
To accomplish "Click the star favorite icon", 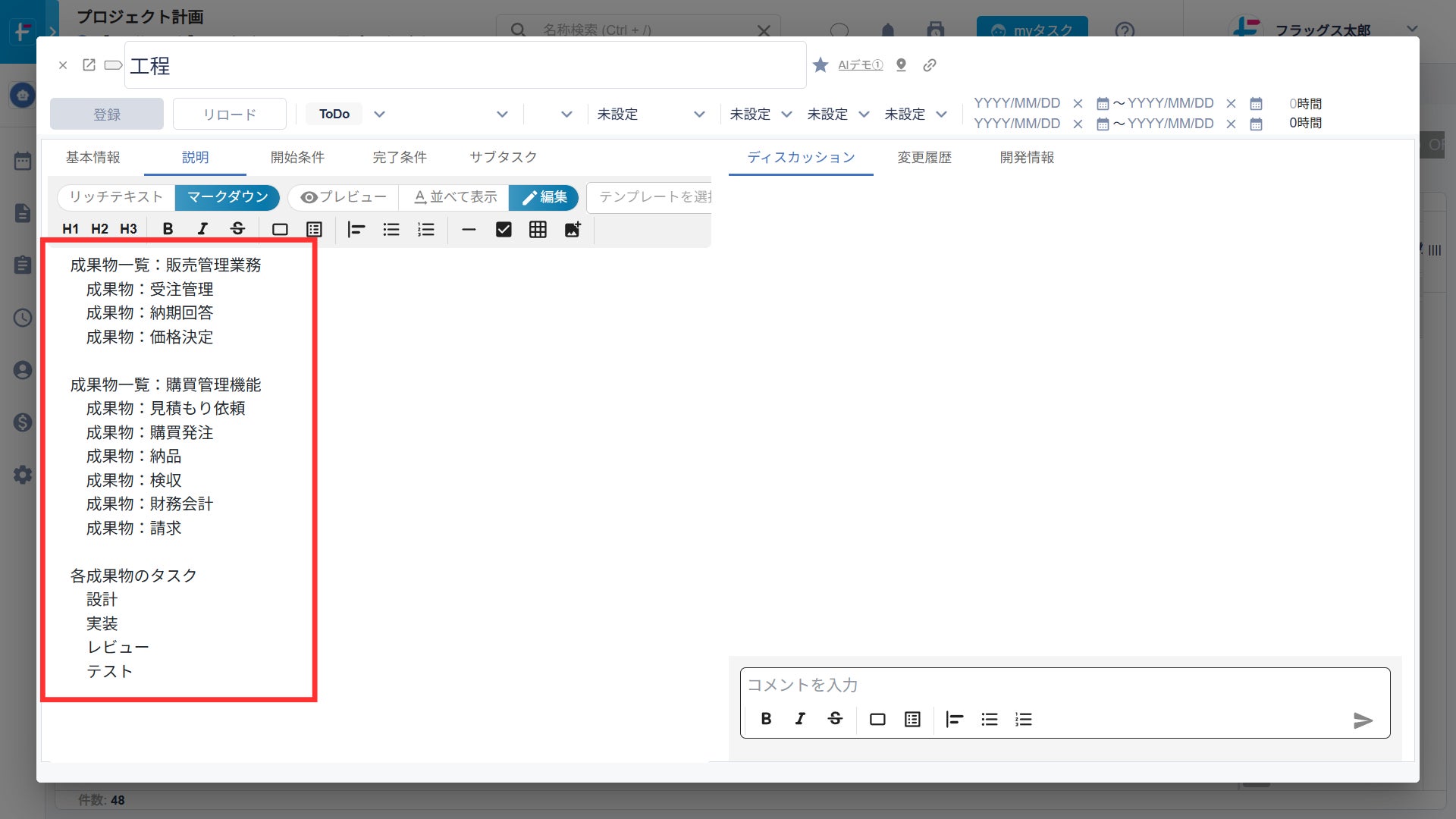I will pyautogui.click(x=820, y=65).
